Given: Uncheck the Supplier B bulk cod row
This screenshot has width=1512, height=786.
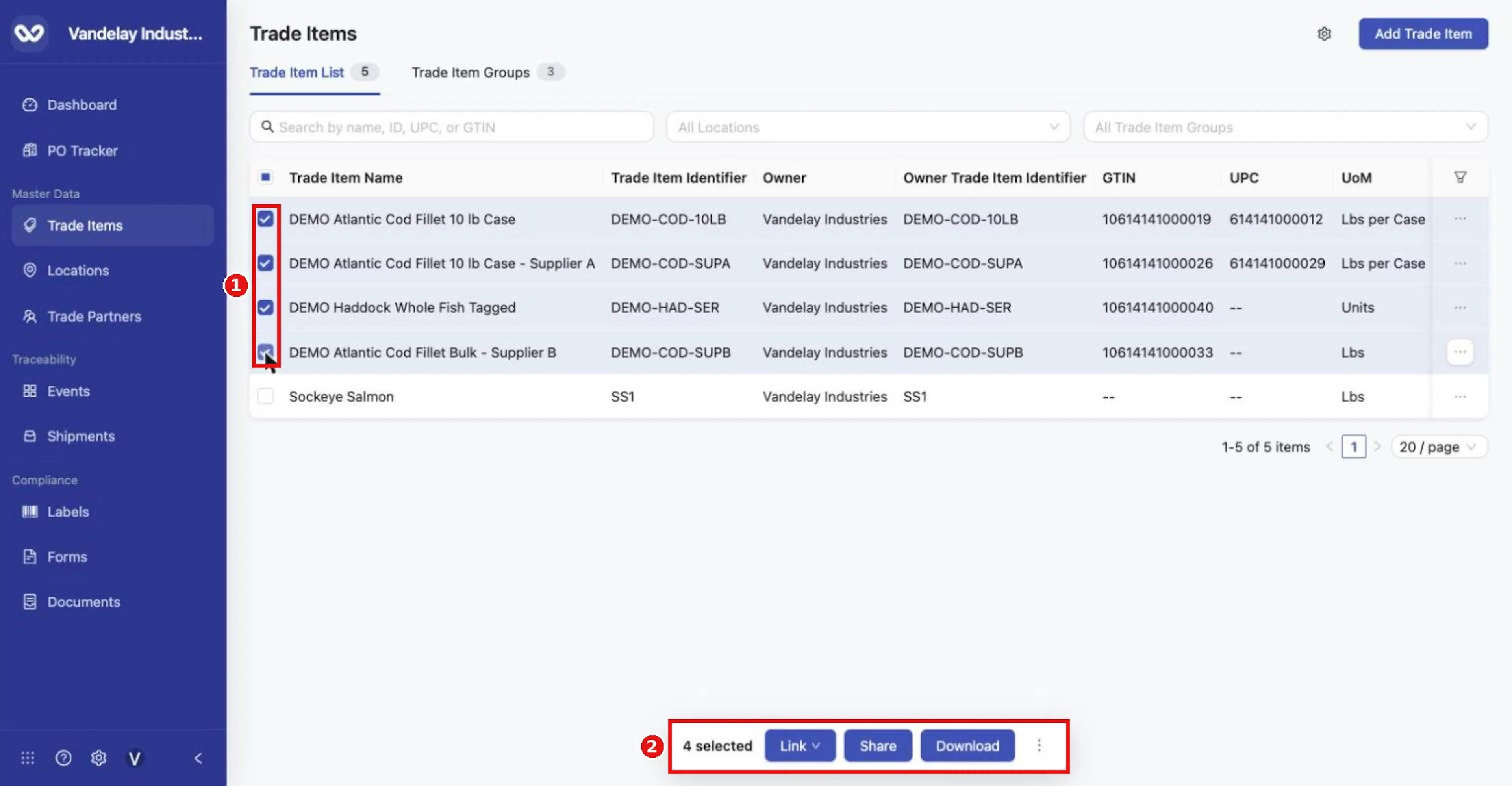Looking at the screenshot, I should pyautogui.click(x=265, y=352).
